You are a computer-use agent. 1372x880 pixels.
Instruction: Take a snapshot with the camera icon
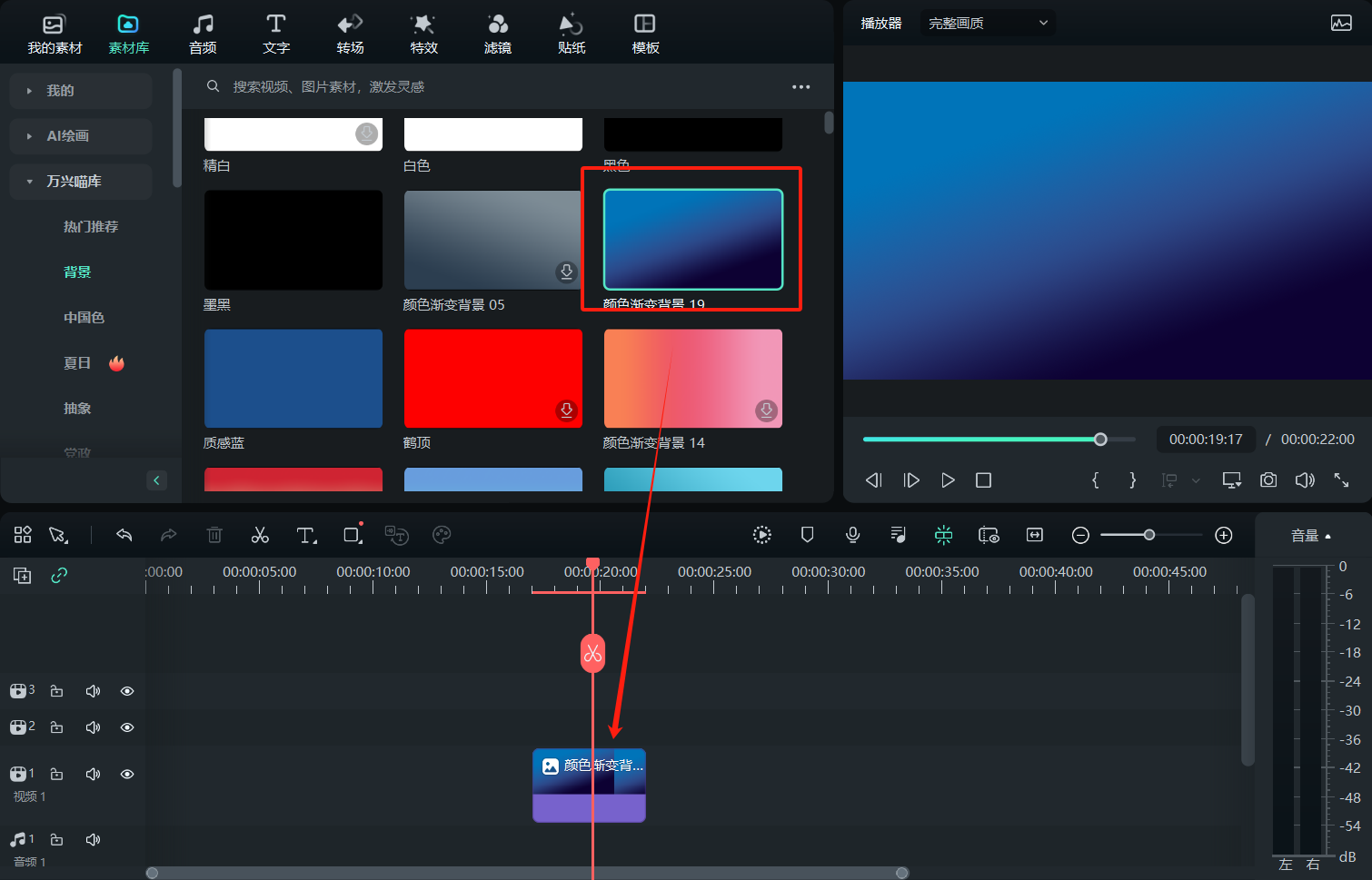[1268, 480]
